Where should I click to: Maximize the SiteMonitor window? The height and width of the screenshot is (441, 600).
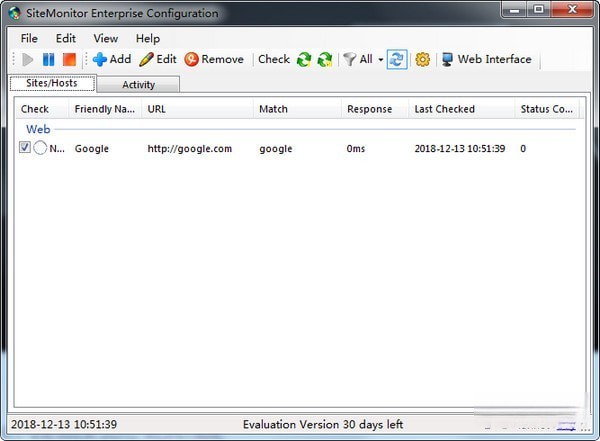tap(539, 9)
